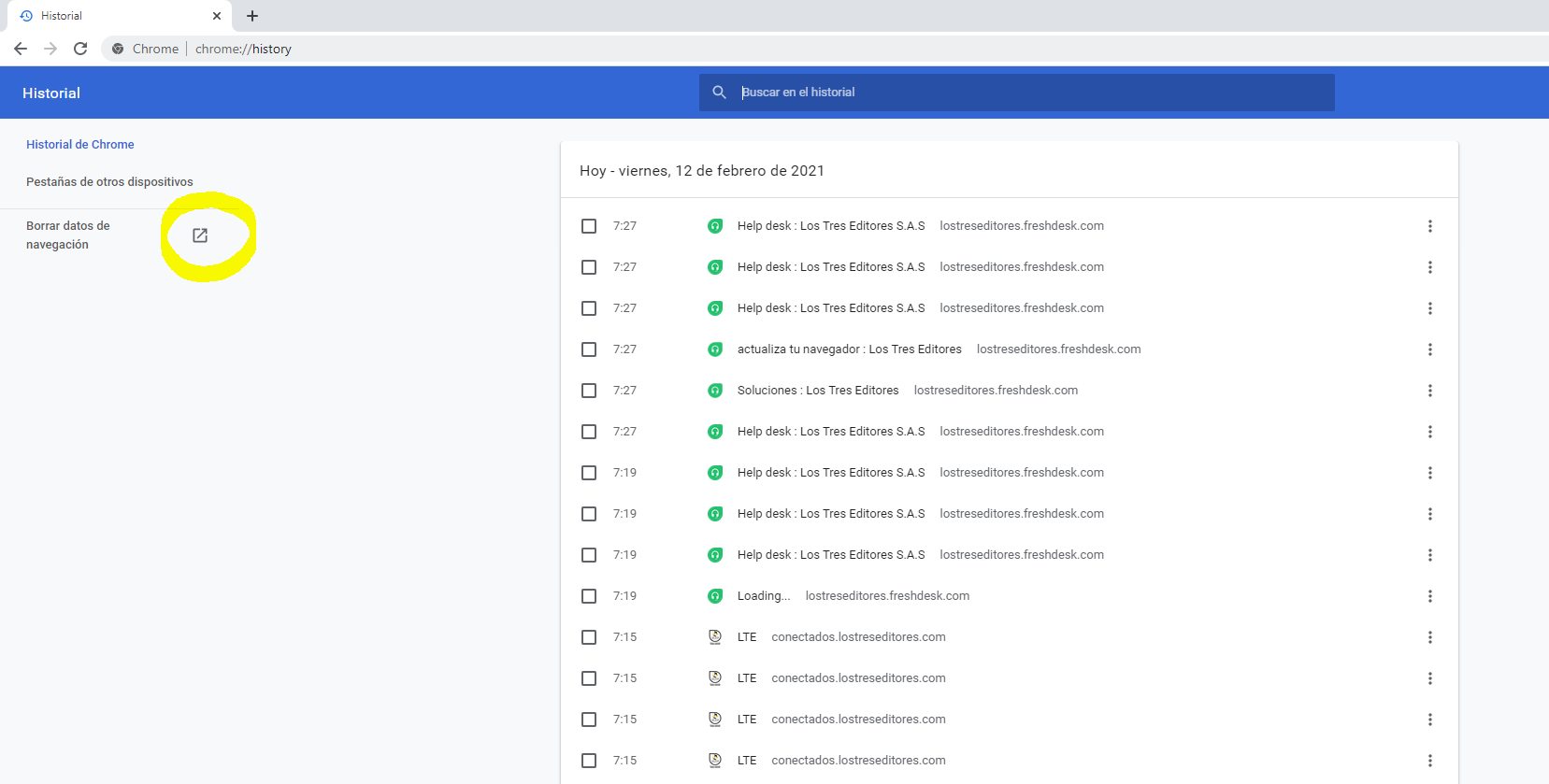1549x784 pixels.
Task: Open more actions for first 7:19 Help desk entry
Action: (x=1430, y=473)
